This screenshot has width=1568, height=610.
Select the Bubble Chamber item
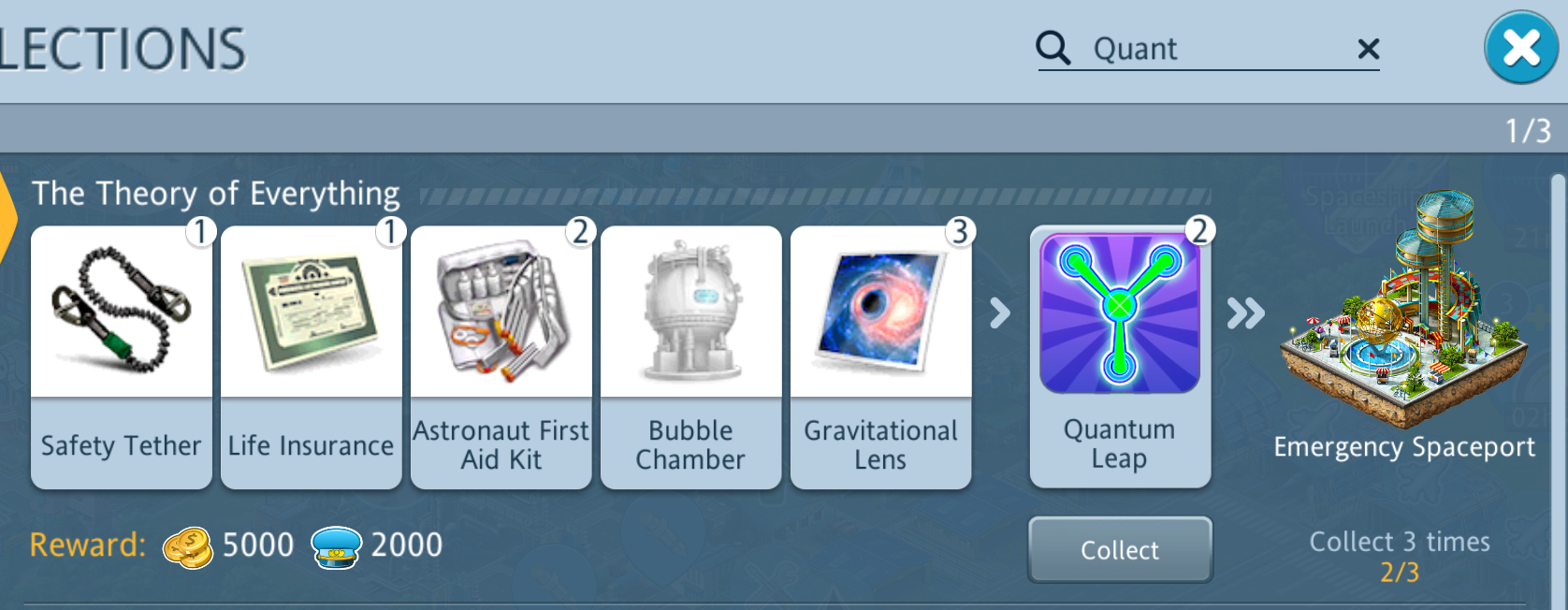point(691,356)
